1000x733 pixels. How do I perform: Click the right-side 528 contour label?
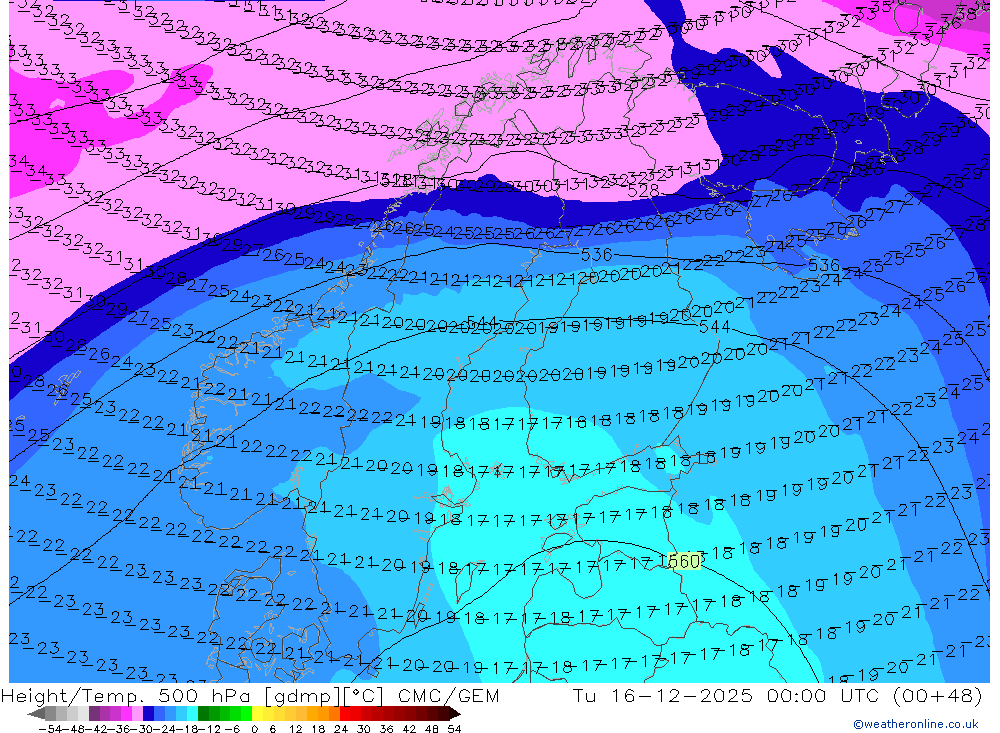[643, 190]
